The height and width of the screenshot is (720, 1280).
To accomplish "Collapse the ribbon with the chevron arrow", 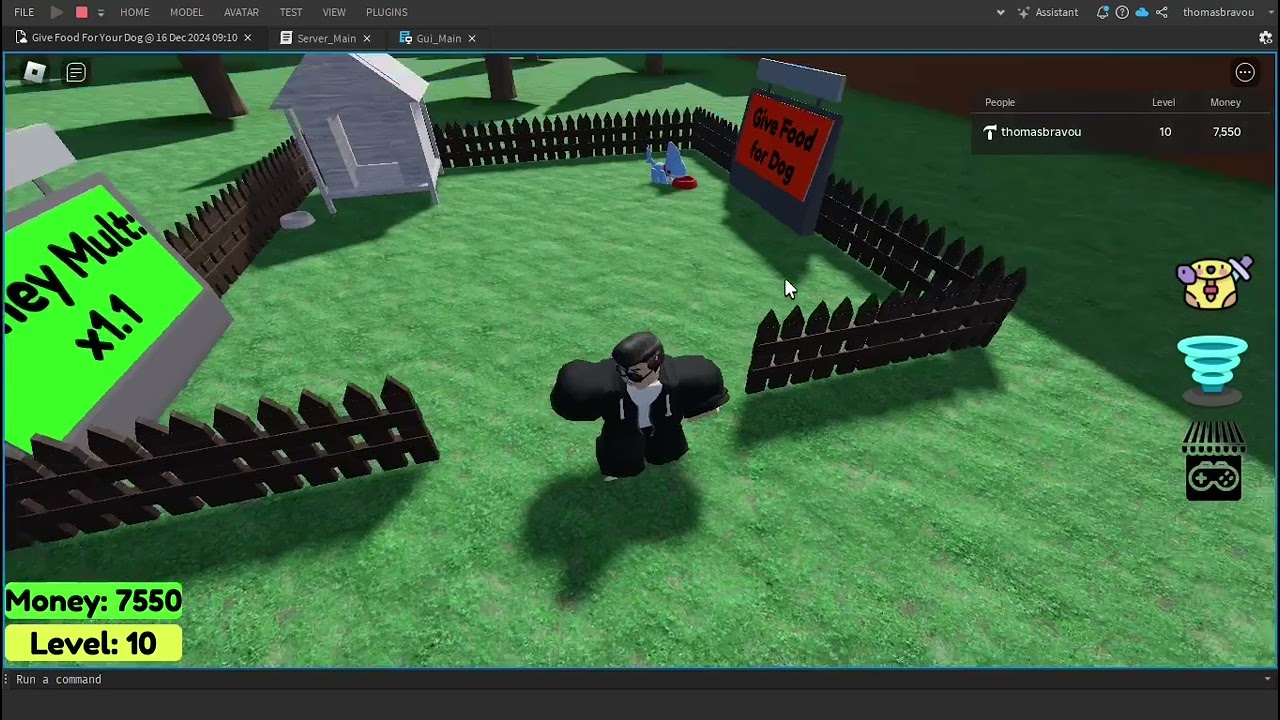I will pos(1000,13).
